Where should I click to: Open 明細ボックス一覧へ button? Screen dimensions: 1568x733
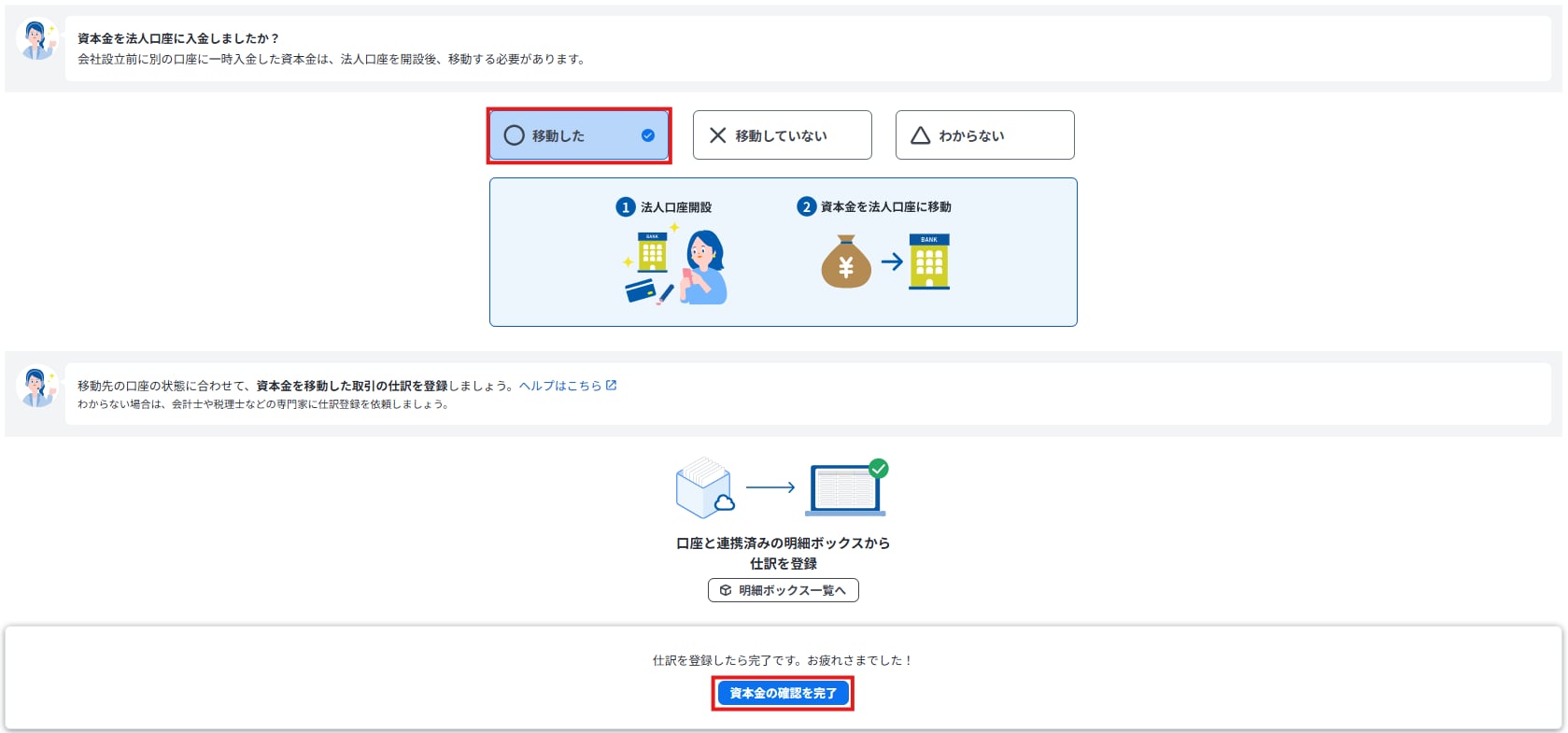(x=783, y=590)
